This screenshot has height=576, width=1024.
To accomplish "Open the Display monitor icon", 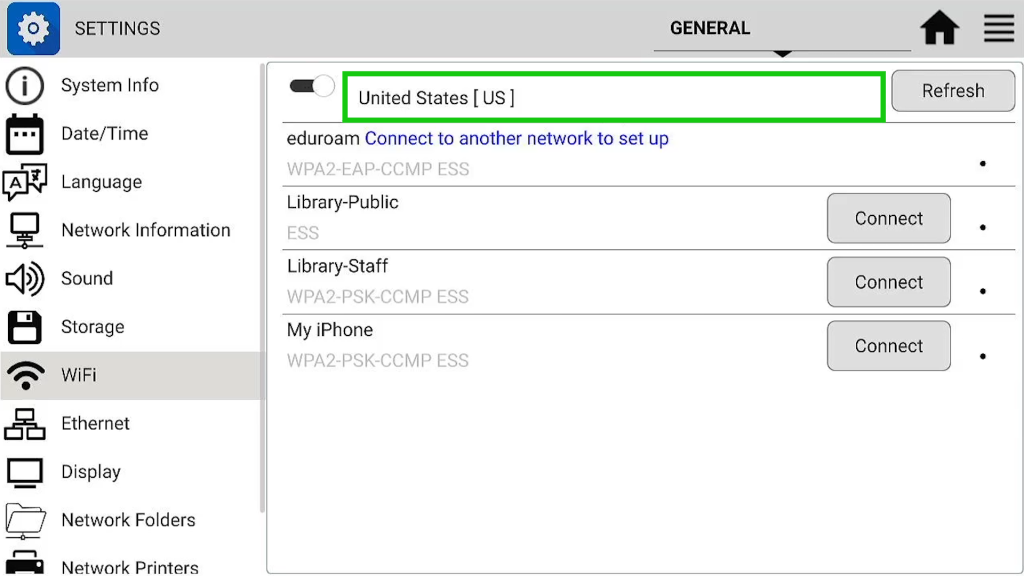I will [25, 473].
